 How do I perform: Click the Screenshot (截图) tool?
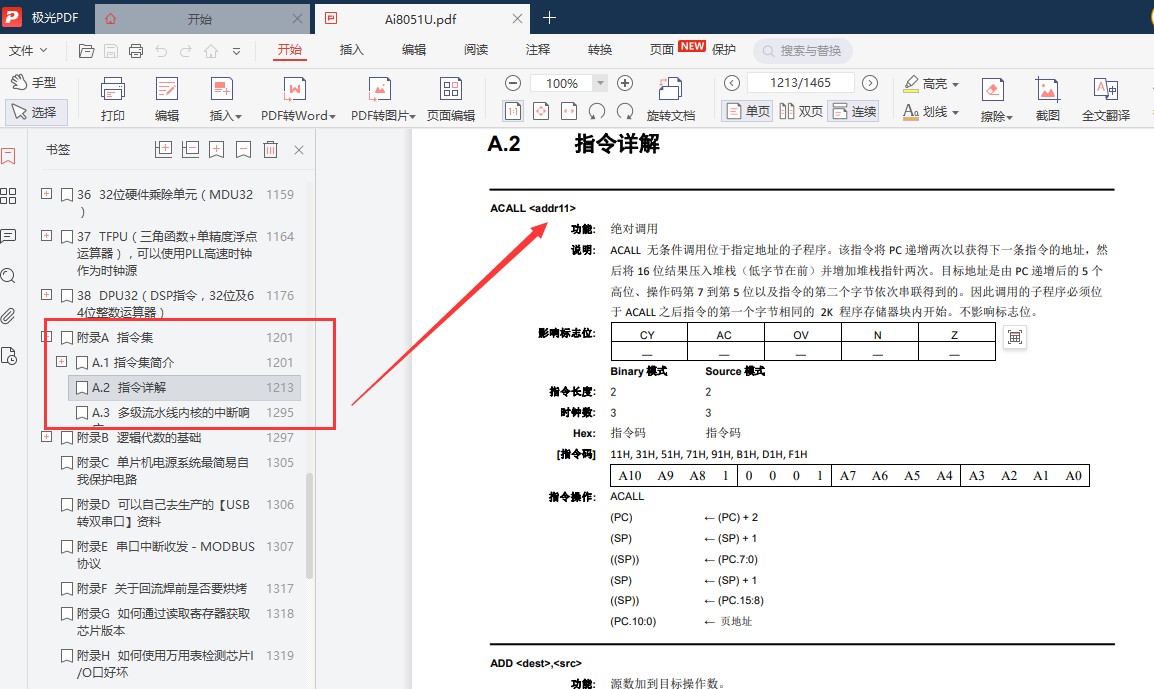click(1047, 99)
